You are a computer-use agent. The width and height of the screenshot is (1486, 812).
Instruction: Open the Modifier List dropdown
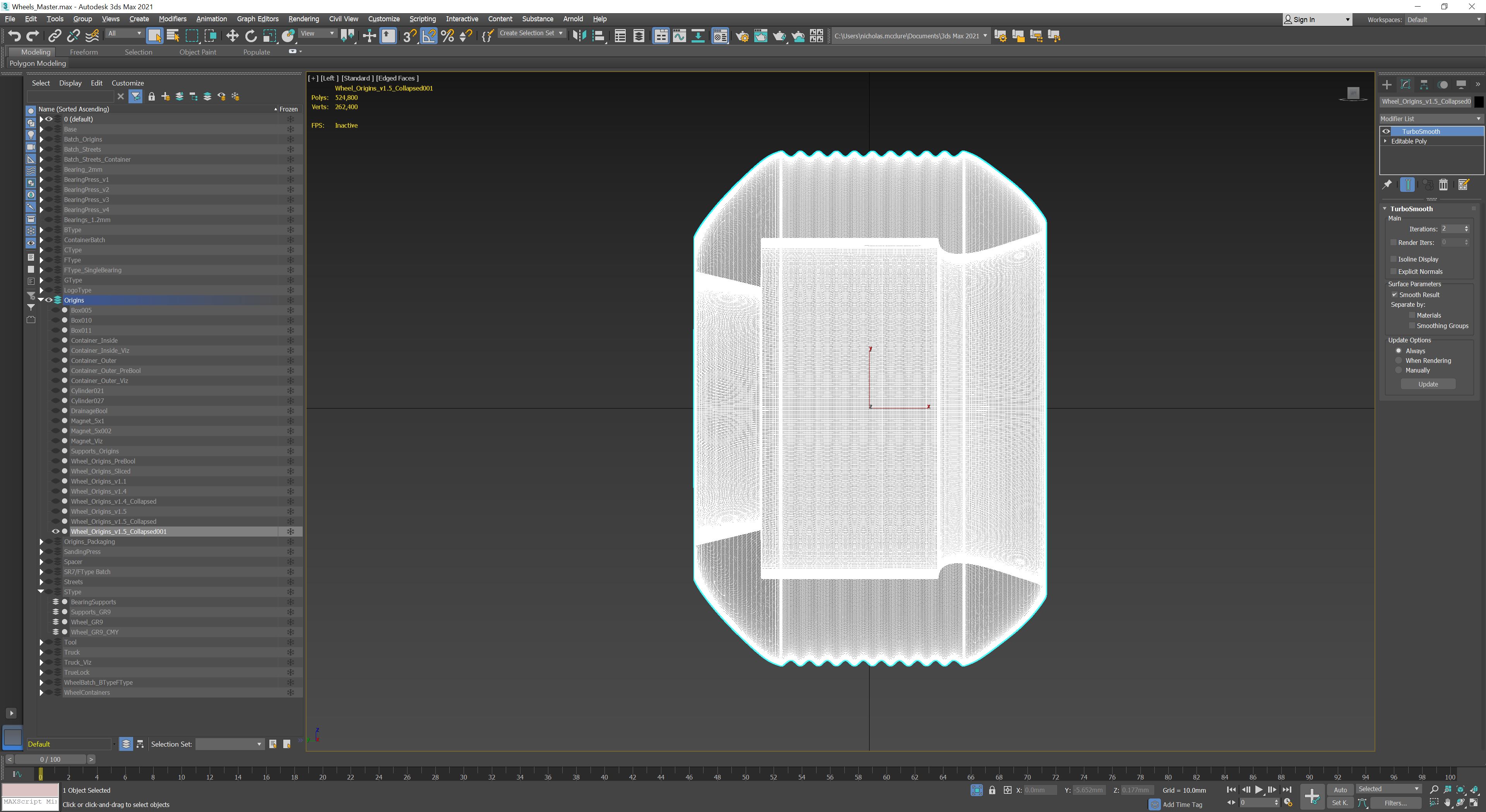click(1431, 118)
